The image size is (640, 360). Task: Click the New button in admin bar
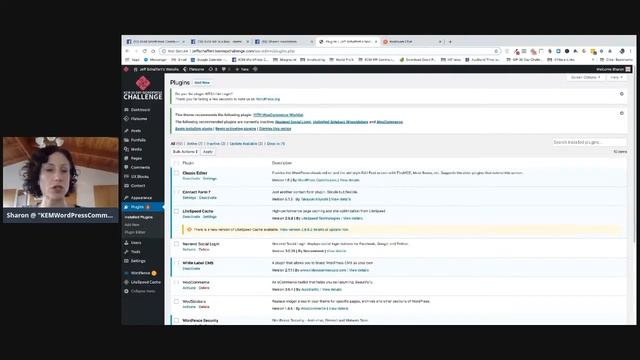242,69
